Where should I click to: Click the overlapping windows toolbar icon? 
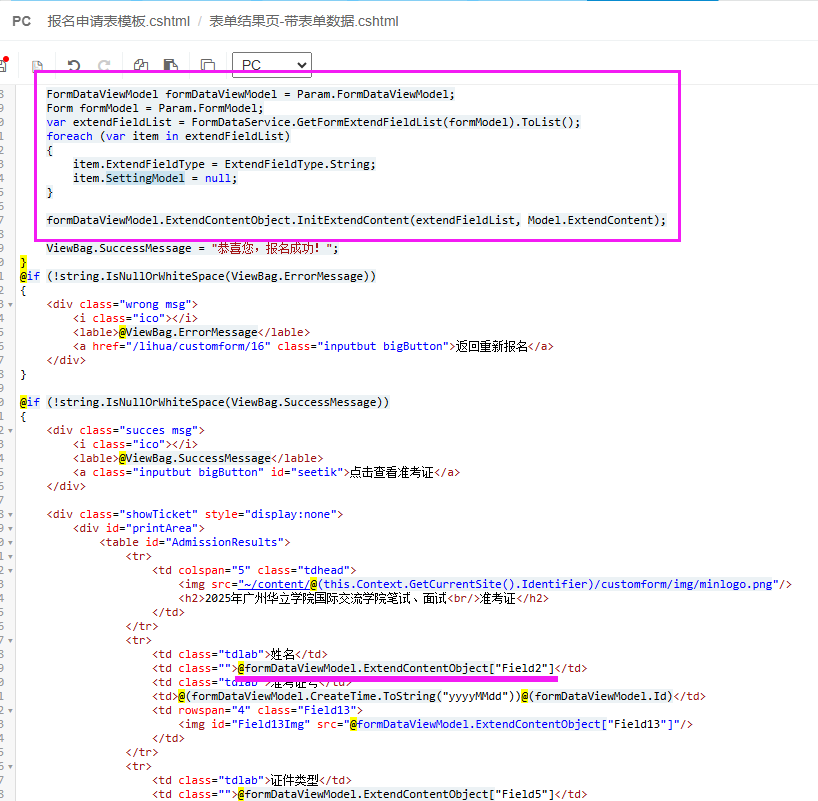click(207, 66)
